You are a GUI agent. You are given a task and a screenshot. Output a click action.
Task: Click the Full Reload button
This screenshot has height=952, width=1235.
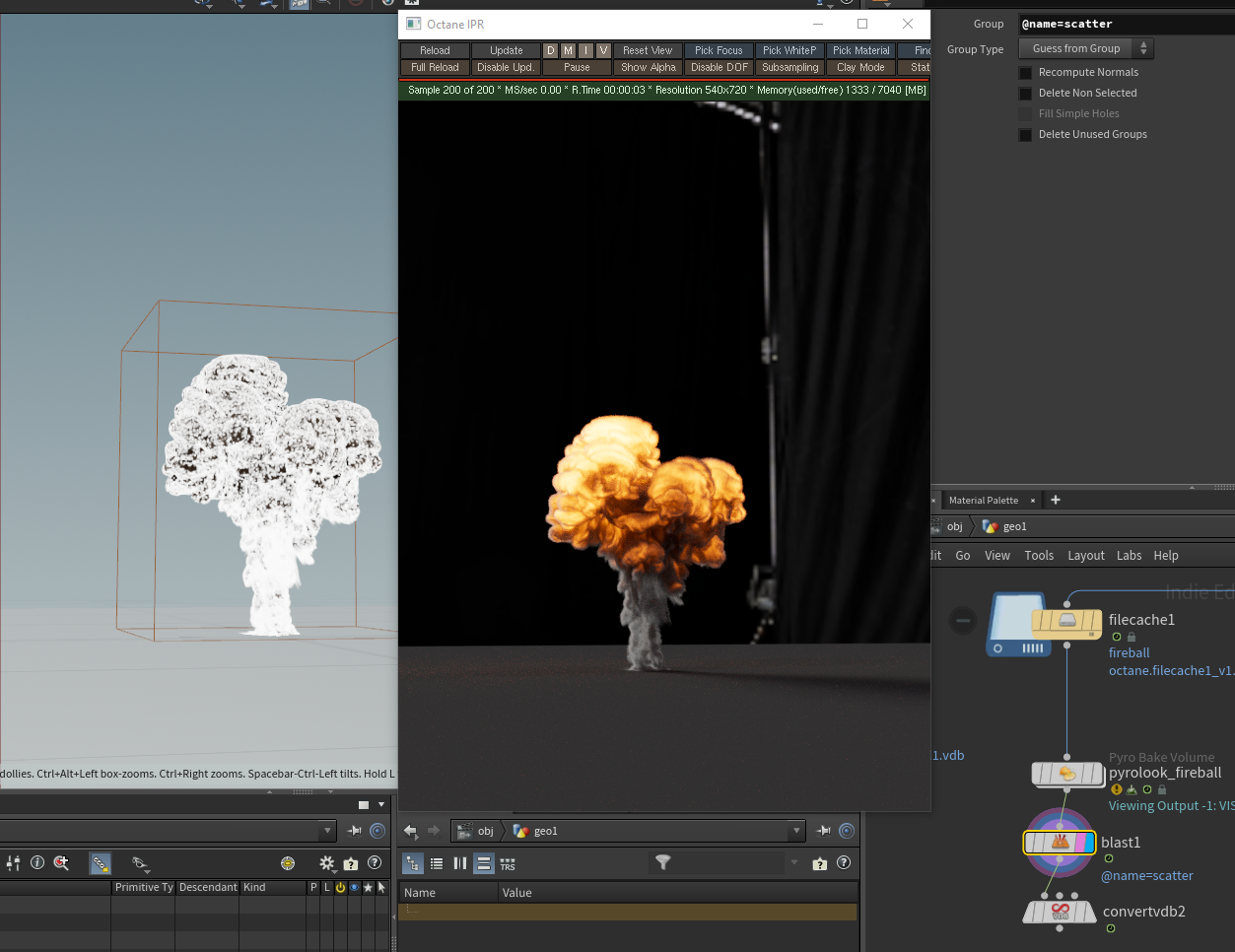435,67
